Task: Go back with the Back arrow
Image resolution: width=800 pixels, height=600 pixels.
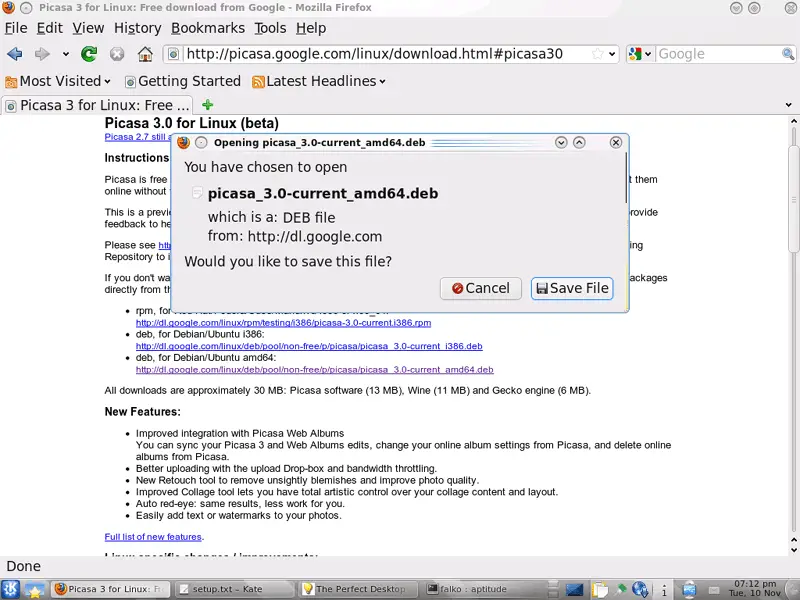Action: [x=15, y=54]
